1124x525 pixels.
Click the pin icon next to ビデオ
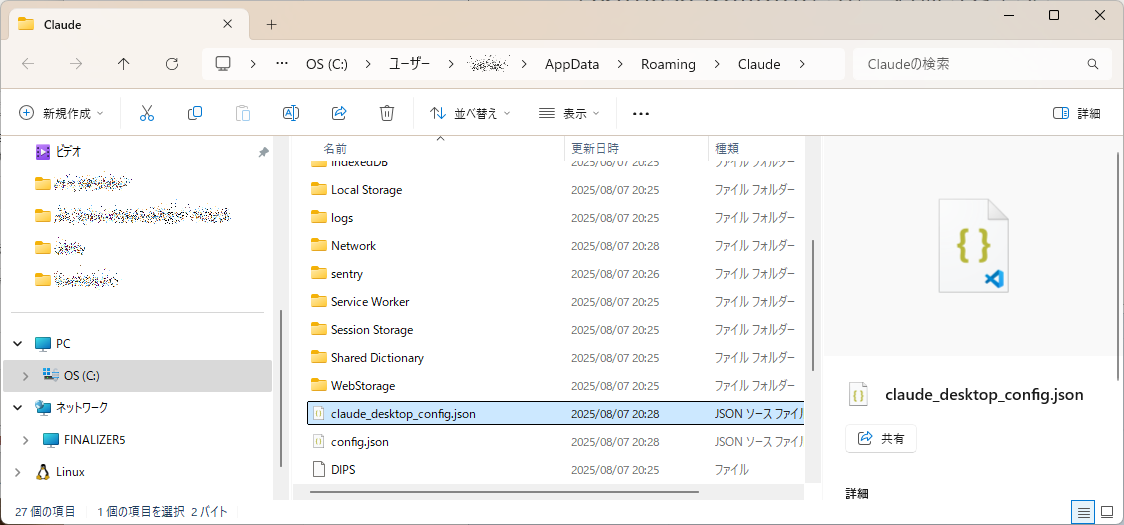tap(264, 152)
